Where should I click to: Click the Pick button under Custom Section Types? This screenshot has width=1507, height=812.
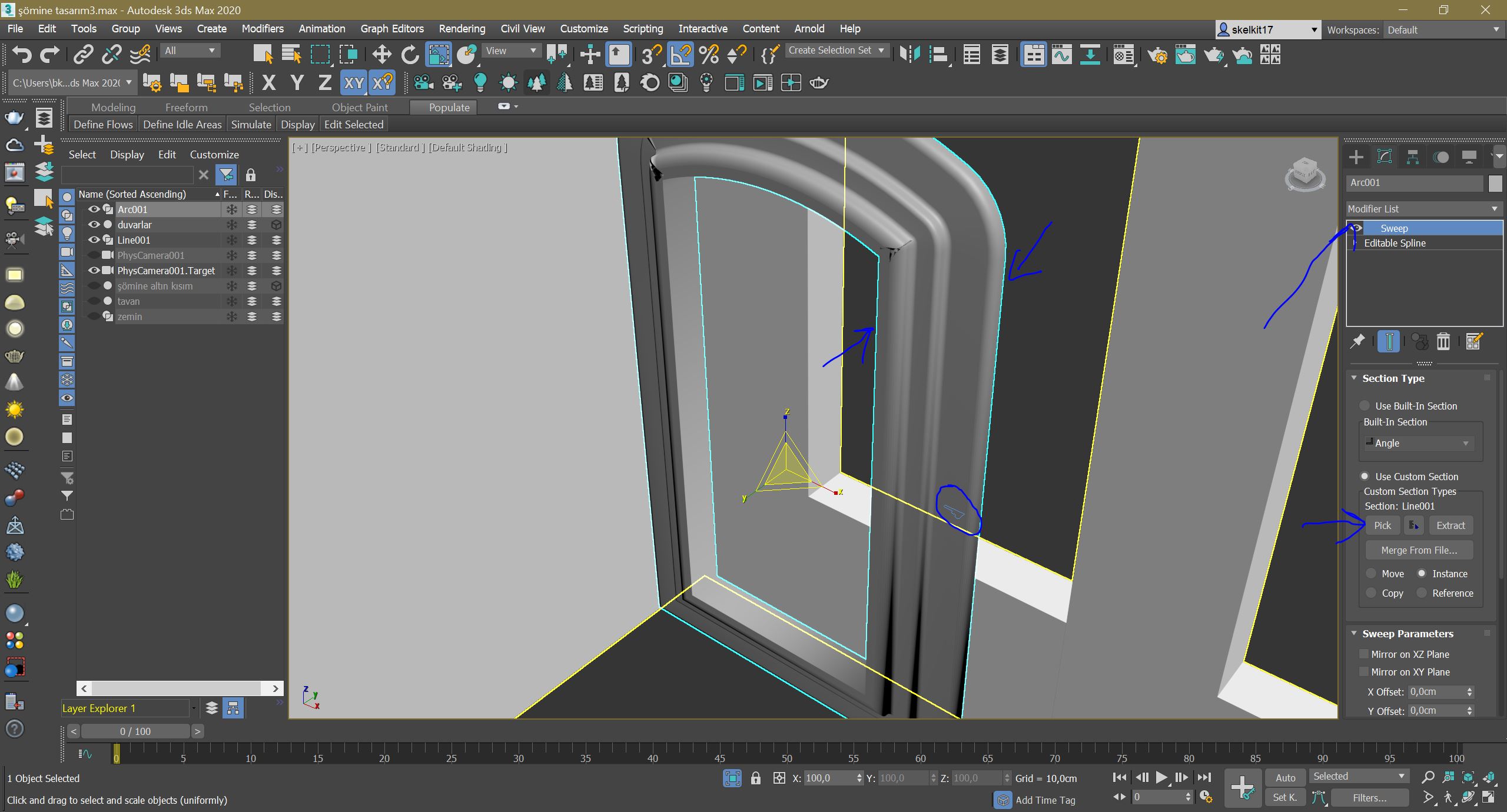[1382, 525]
